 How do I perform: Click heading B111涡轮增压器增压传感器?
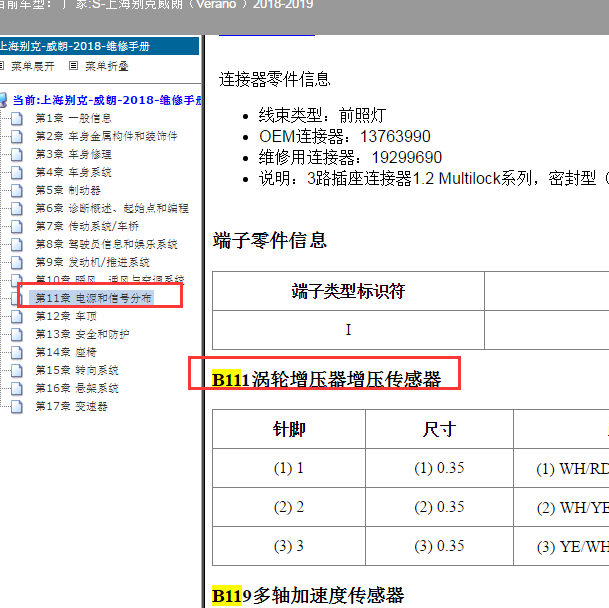[326, 379]
